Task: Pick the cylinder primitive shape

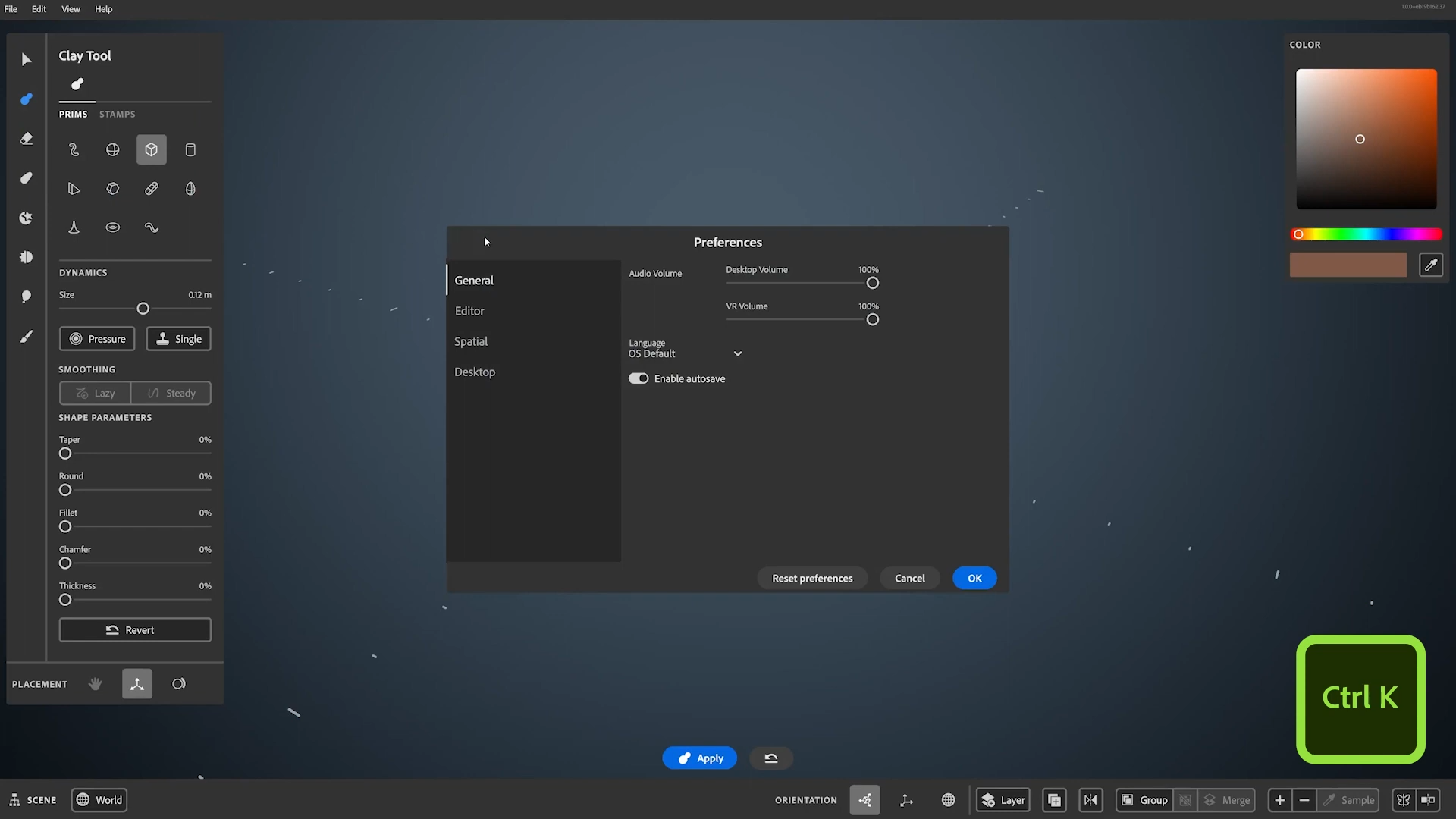Action: pos(190,149)
